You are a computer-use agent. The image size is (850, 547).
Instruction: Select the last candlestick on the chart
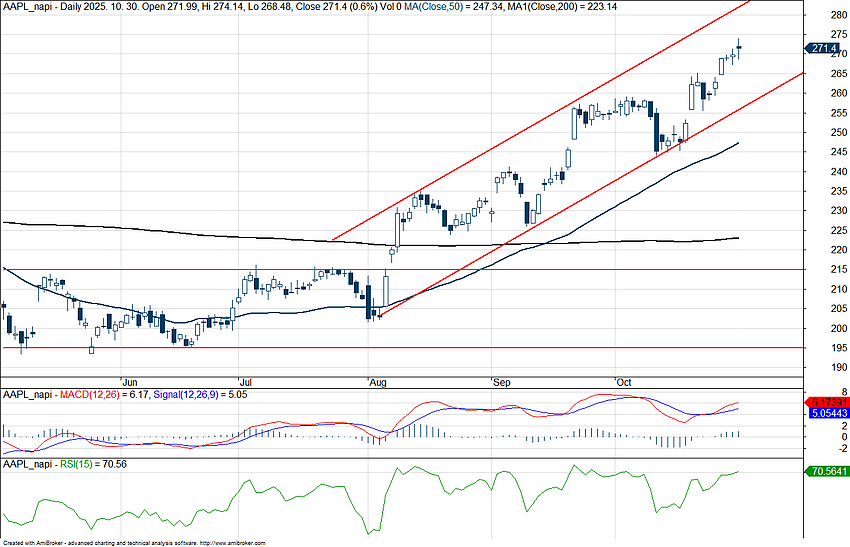(739, 47)
